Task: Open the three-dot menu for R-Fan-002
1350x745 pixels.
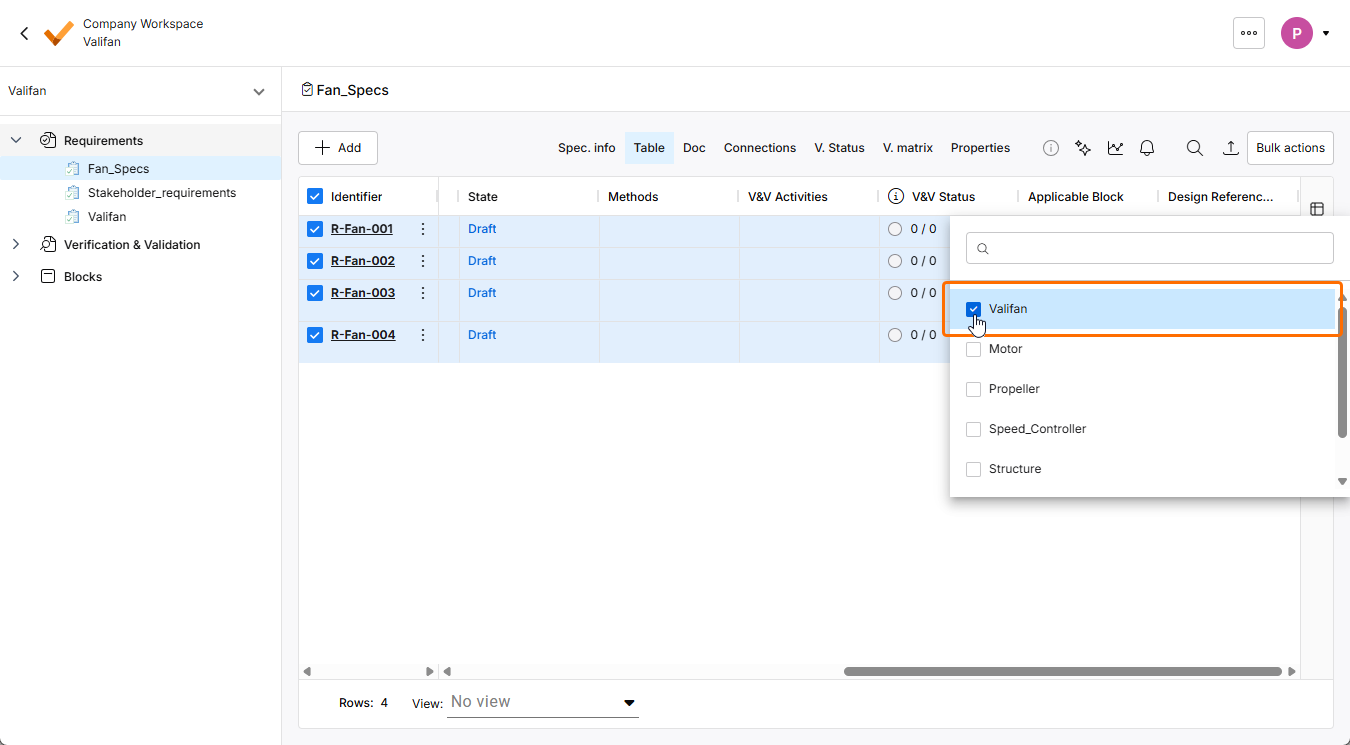Action: (x=423, y=261)
